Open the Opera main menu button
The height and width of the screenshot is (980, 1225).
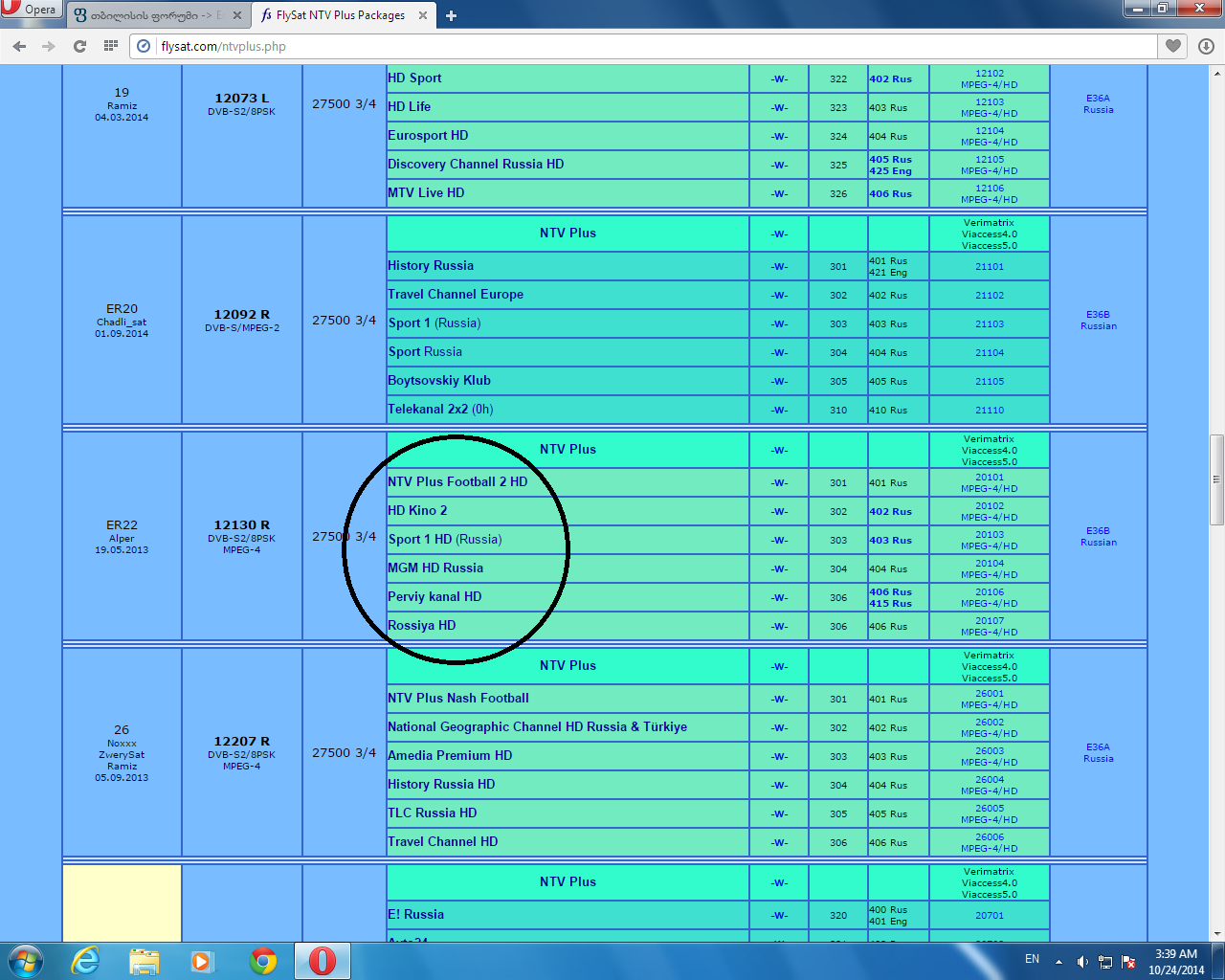(31, 10)
